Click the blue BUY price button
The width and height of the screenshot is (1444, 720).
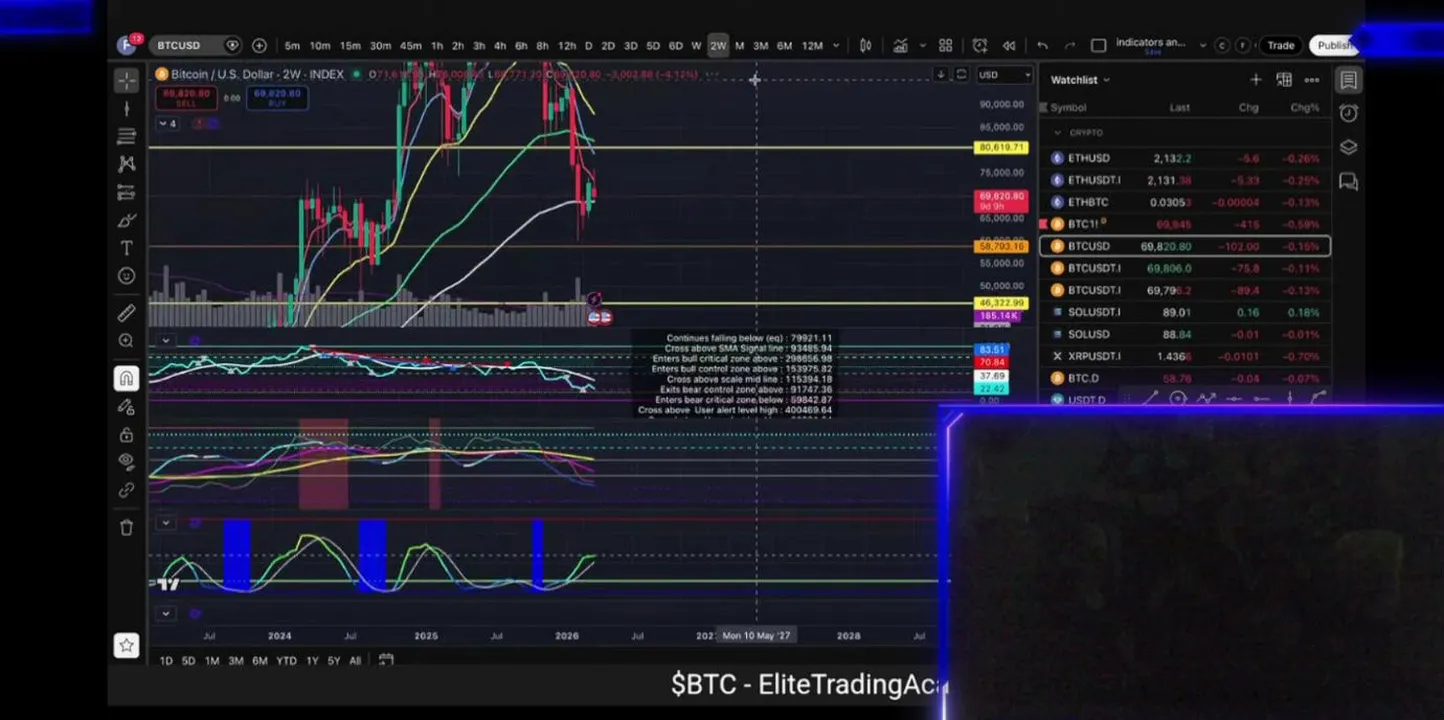coord(276,97)
